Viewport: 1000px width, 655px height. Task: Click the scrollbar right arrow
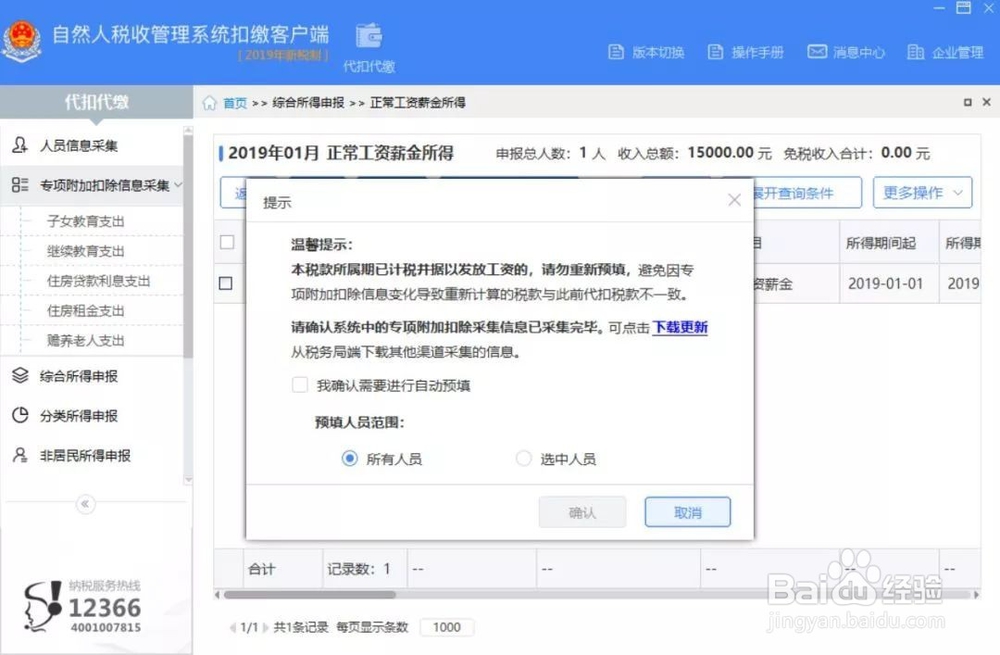click(x=976, y=595)
